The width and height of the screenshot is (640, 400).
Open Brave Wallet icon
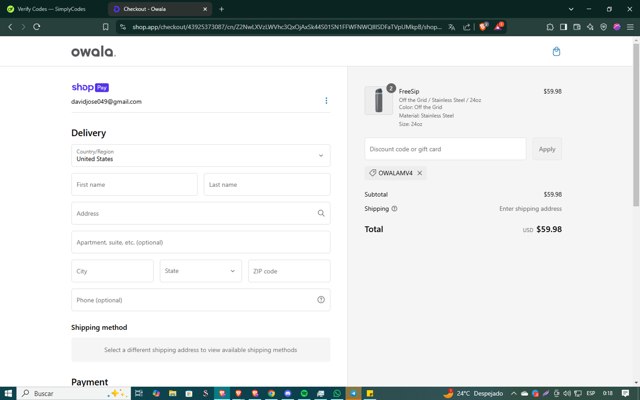(x=577, y=27)
